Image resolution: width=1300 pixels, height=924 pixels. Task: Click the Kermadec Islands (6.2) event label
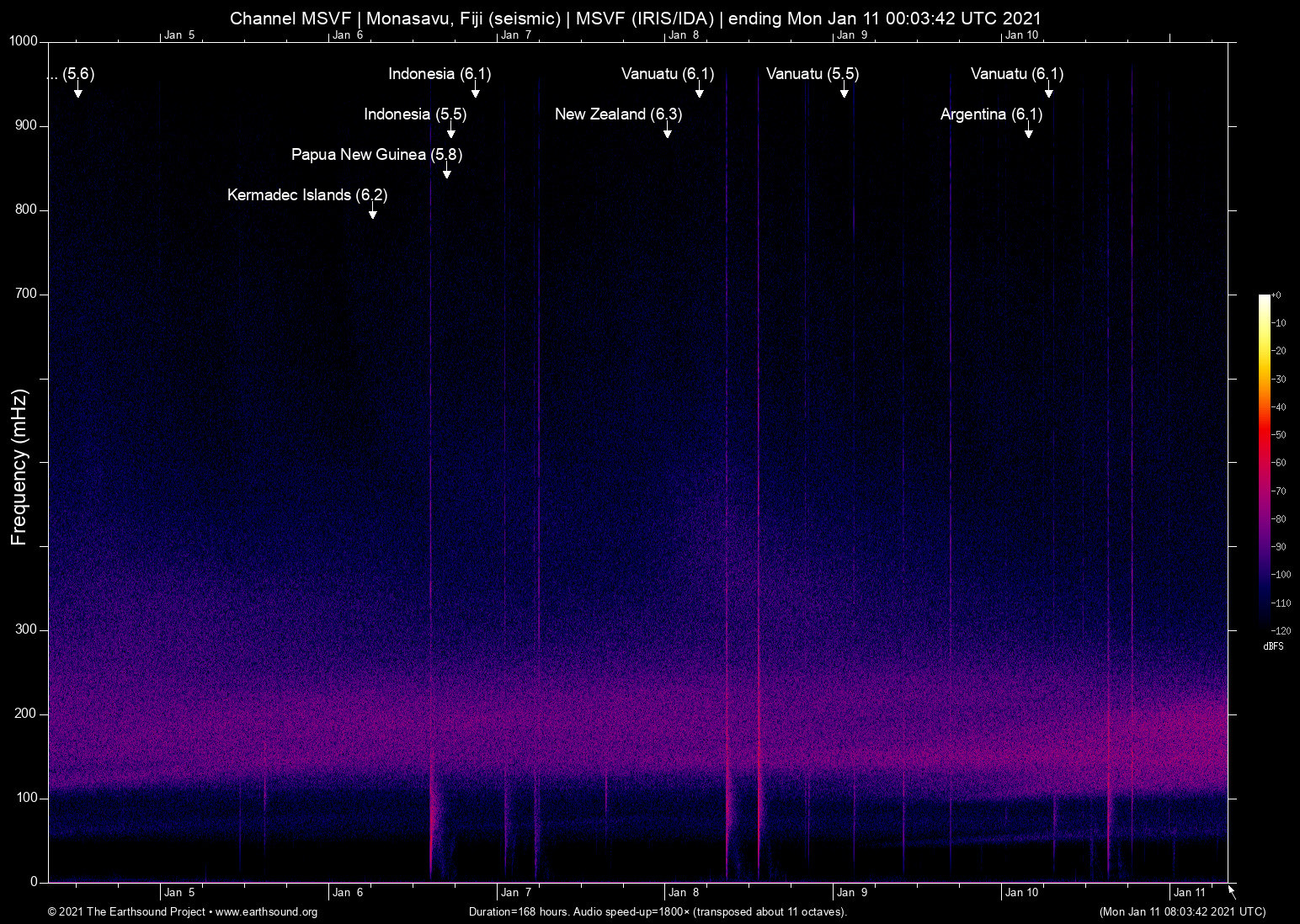(307, 195)
